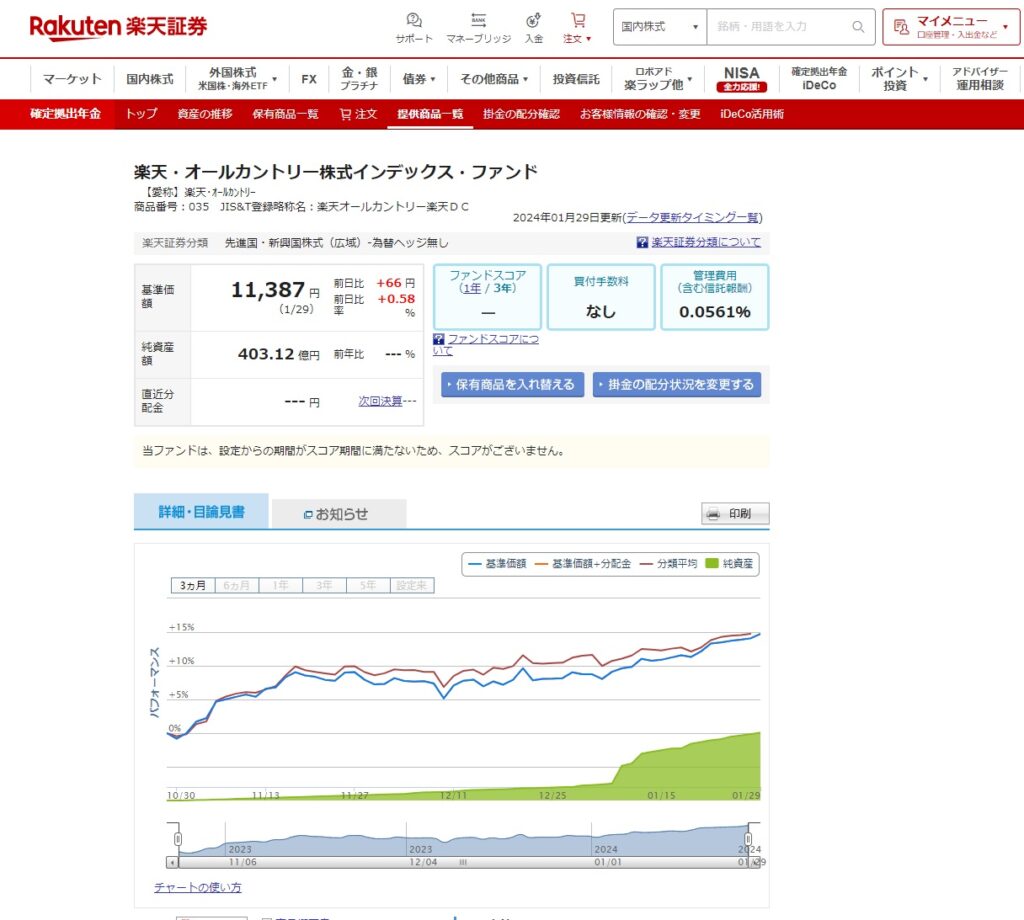Viewport: 1024px width, 920px height.
Task: Expand the ロボアド 楽ラップ他 menu
Action: pos(690,79)
